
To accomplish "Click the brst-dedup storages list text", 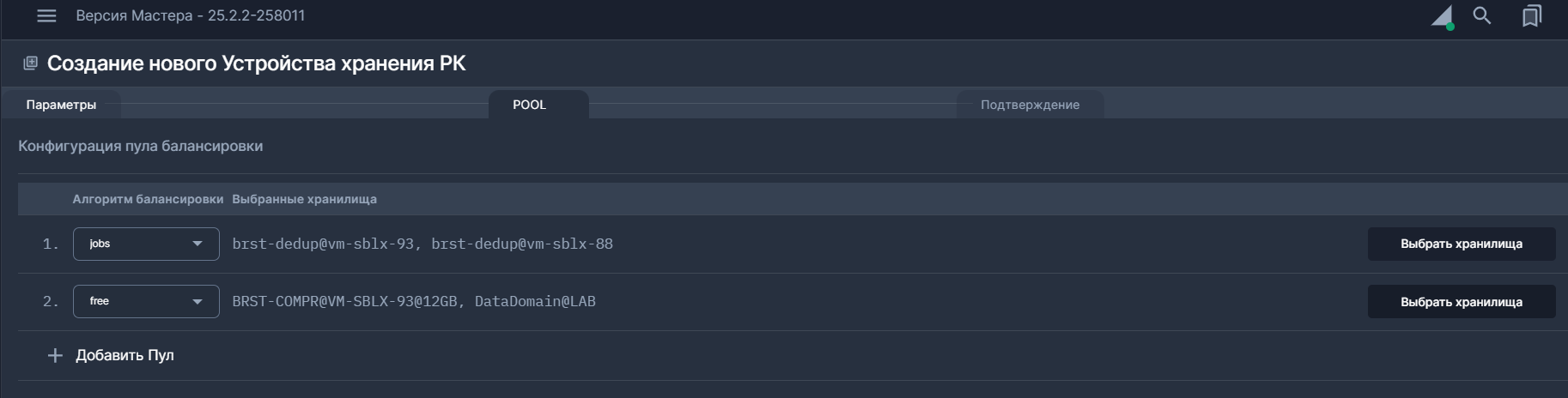I will tap(422, 244).
